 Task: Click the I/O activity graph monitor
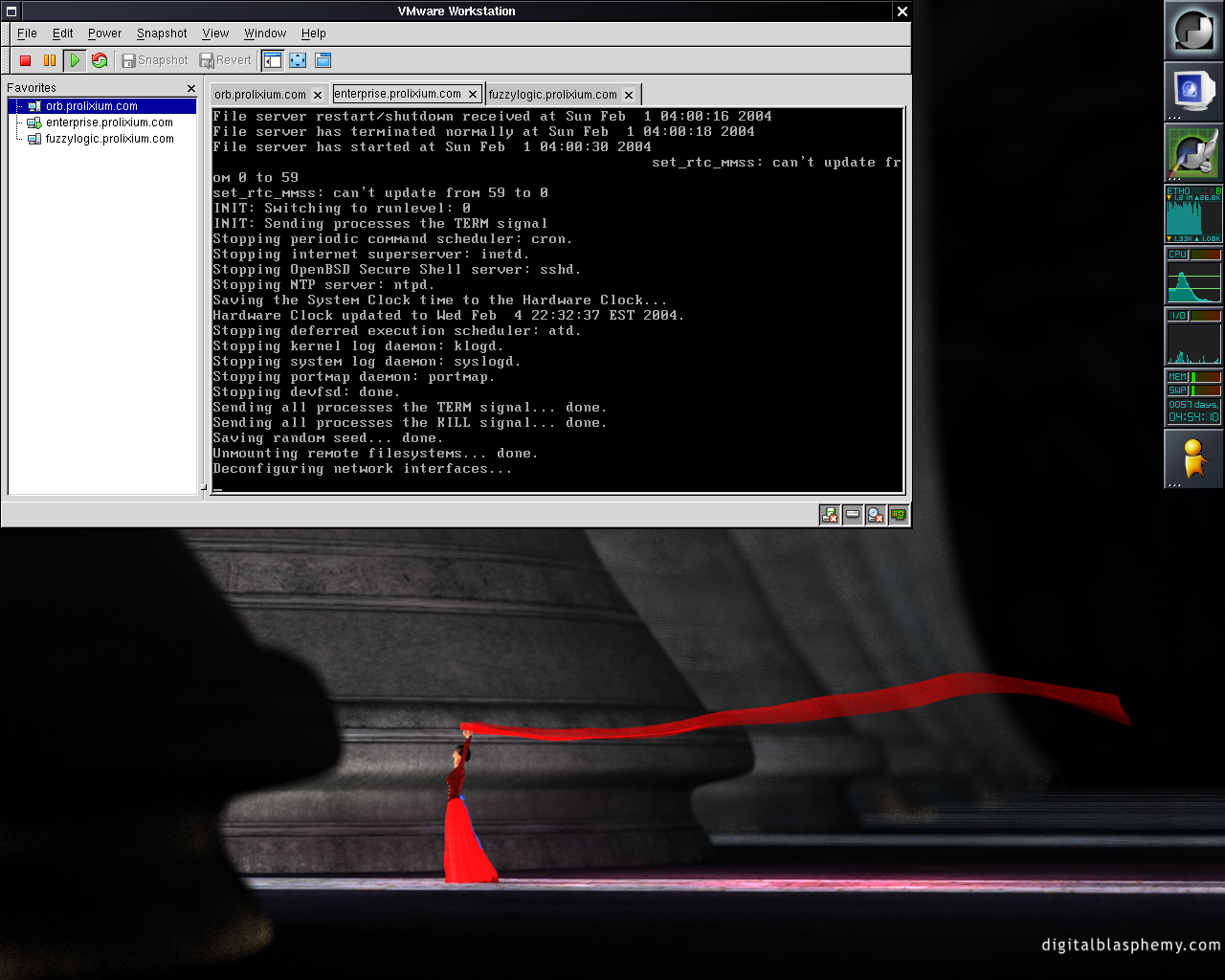point(1193,337)
